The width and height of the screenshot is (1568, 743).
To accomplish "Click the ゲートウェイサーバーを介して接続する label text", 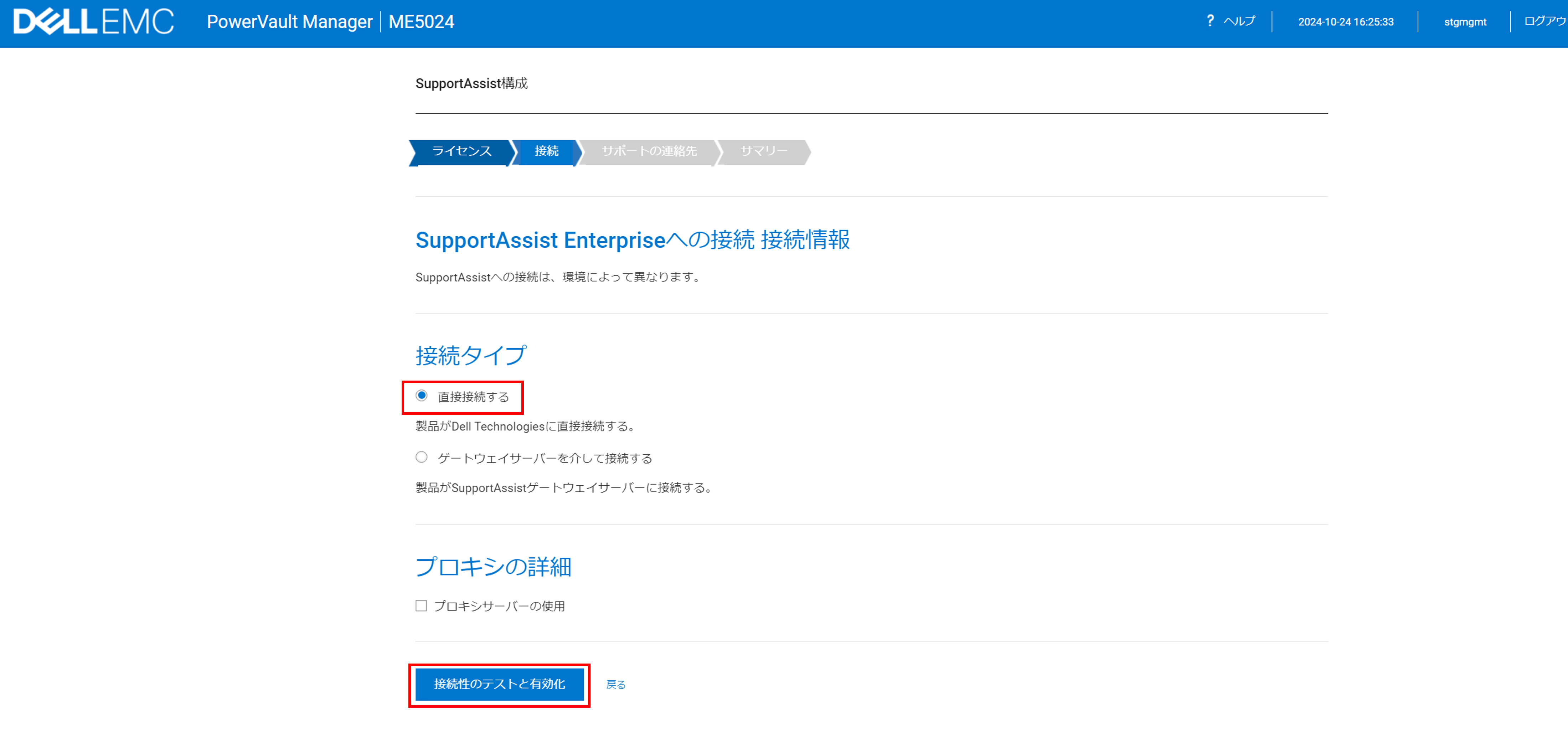I will coord(545,459).
